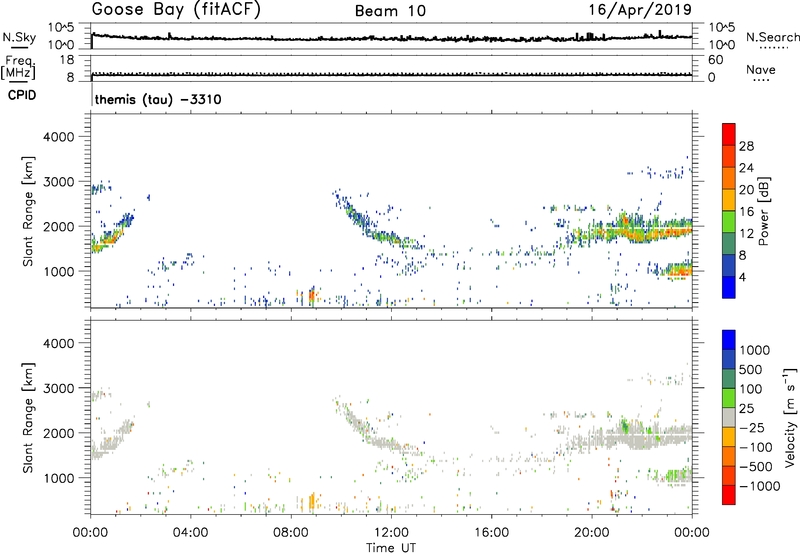The height and width of the screenshot is (554, 800).
Task: Click the '20:00' time axis label
Action: pos(592,533)
